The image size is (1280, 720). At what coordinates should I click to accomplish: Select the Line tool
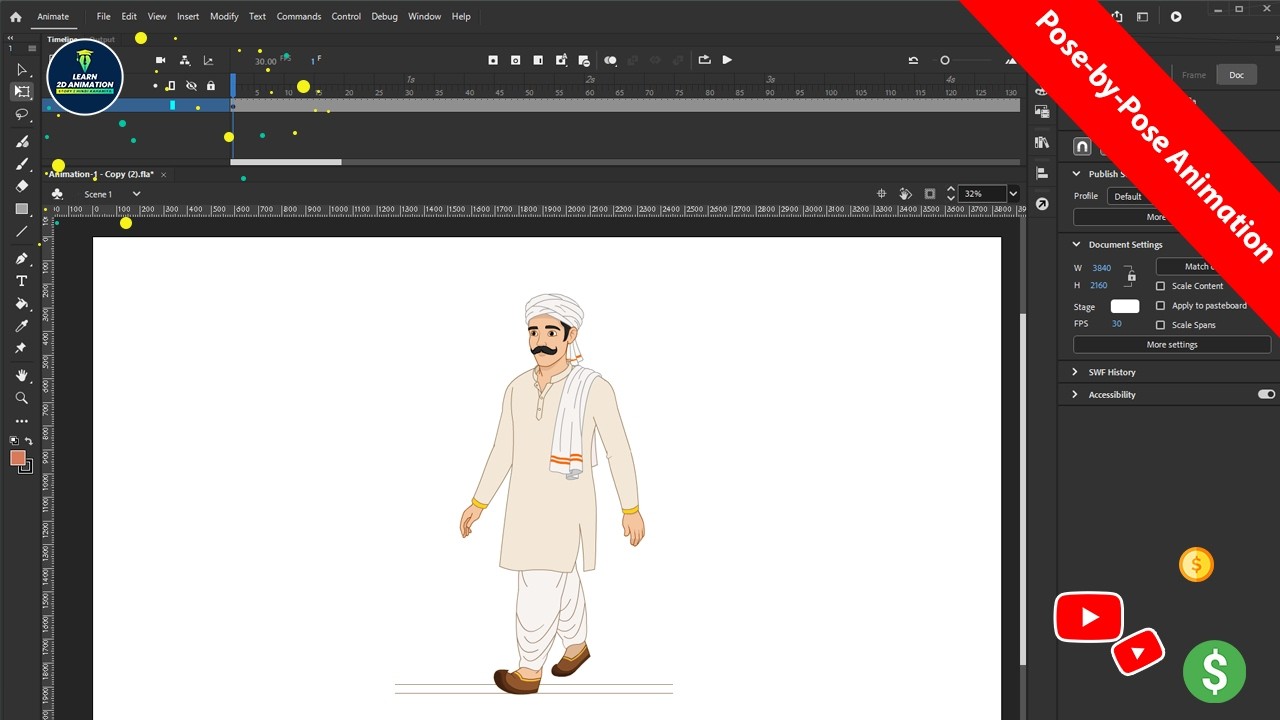(x=22, y=232)
